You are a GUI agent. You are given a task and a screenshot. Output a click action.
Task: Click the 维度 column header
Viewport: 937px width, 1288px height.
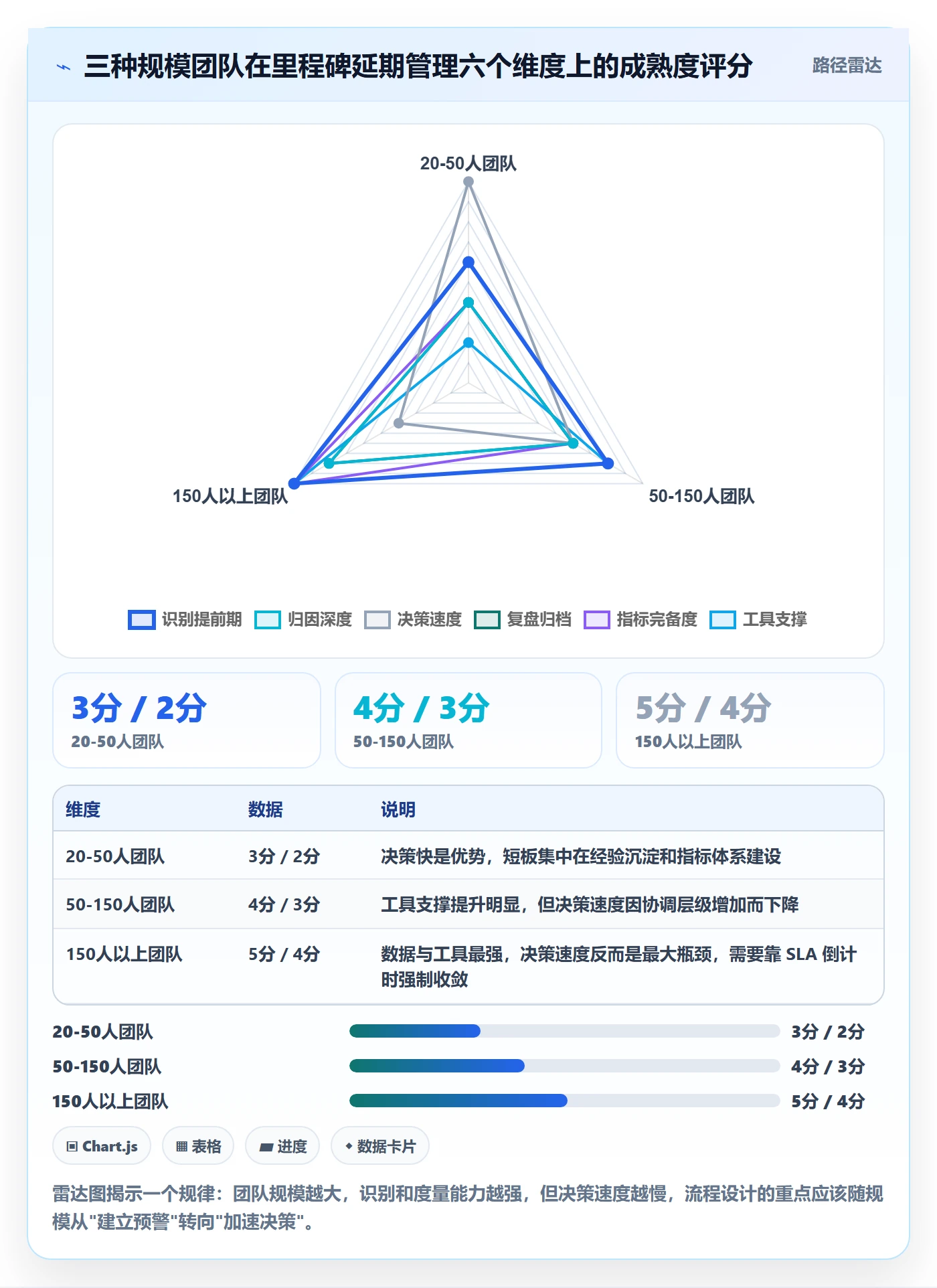83,809
